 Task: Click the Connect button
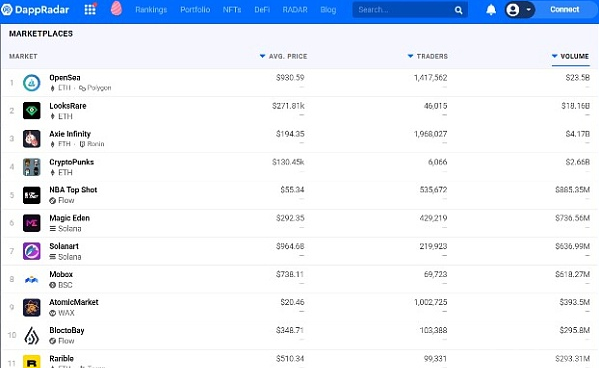point(565,10)
